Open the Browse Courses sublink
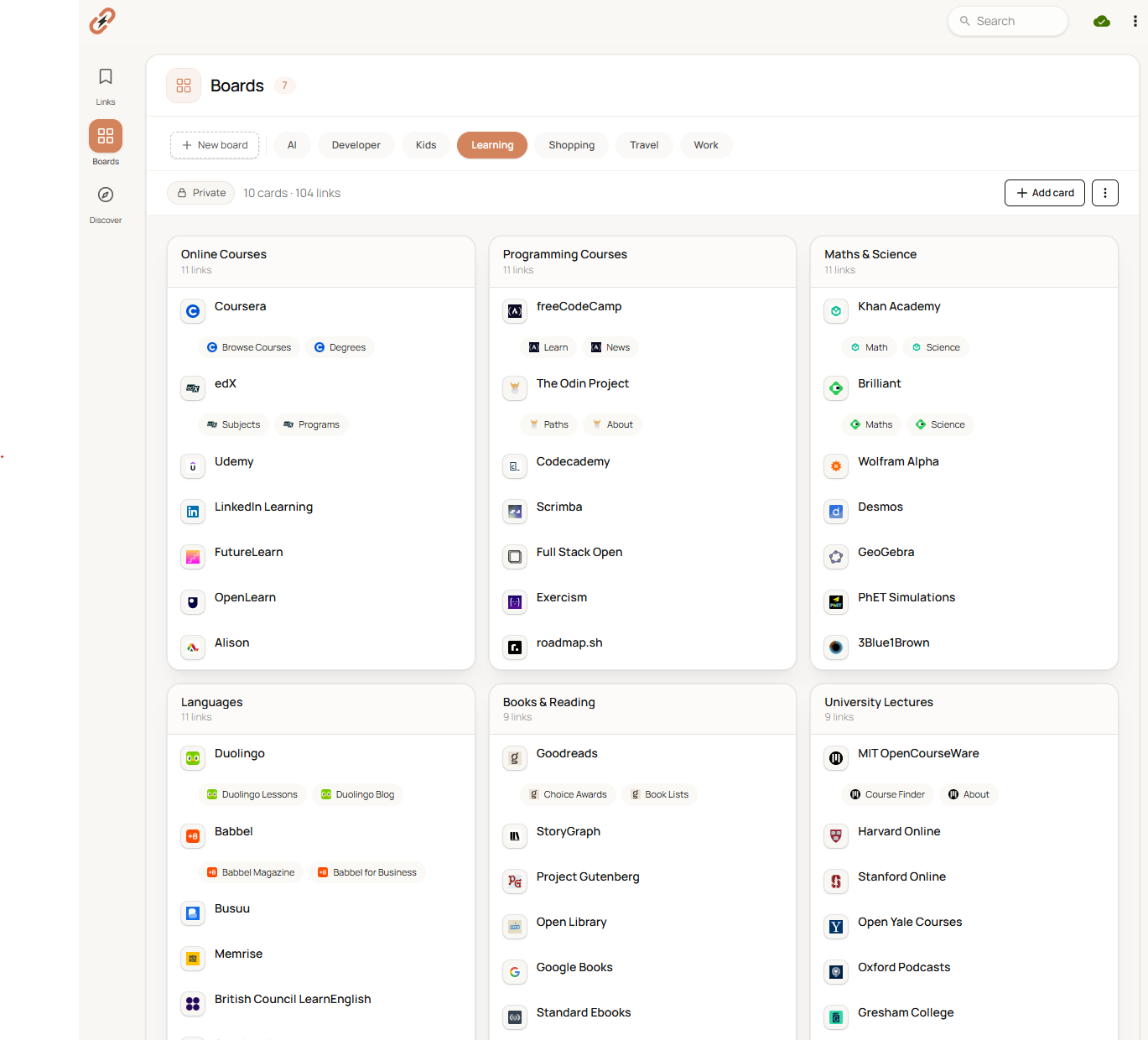The height and width of the screenshot is (1040, 1148). [249, 347]
